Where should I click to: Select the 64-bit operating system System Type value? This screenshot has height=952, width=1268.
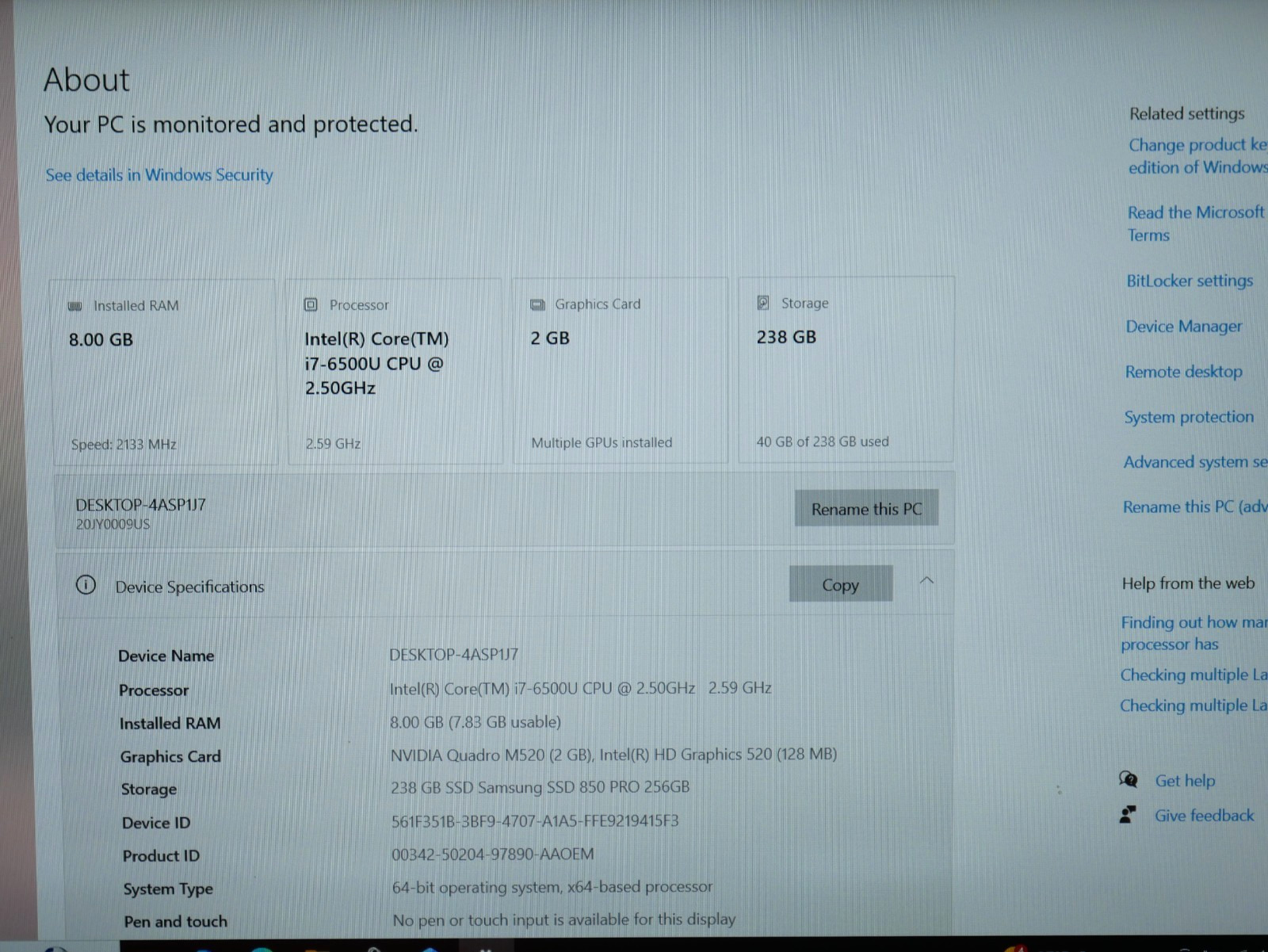552,887
